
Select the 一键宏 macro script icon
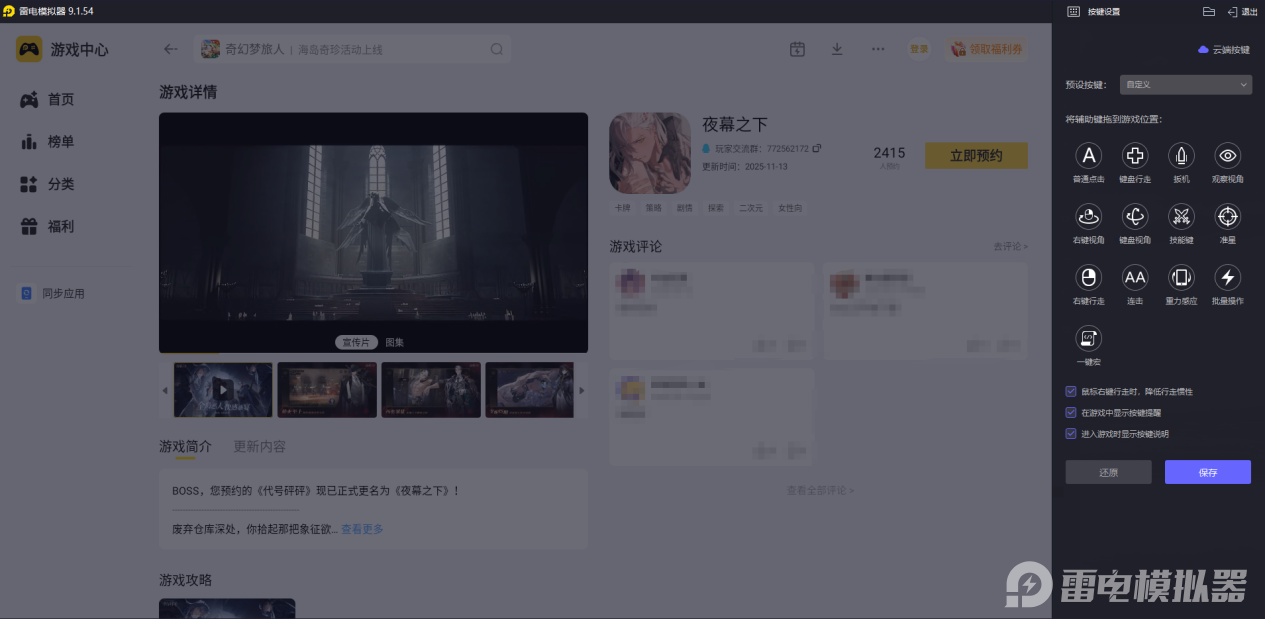pyautogui.click(x=1088, y=338)
